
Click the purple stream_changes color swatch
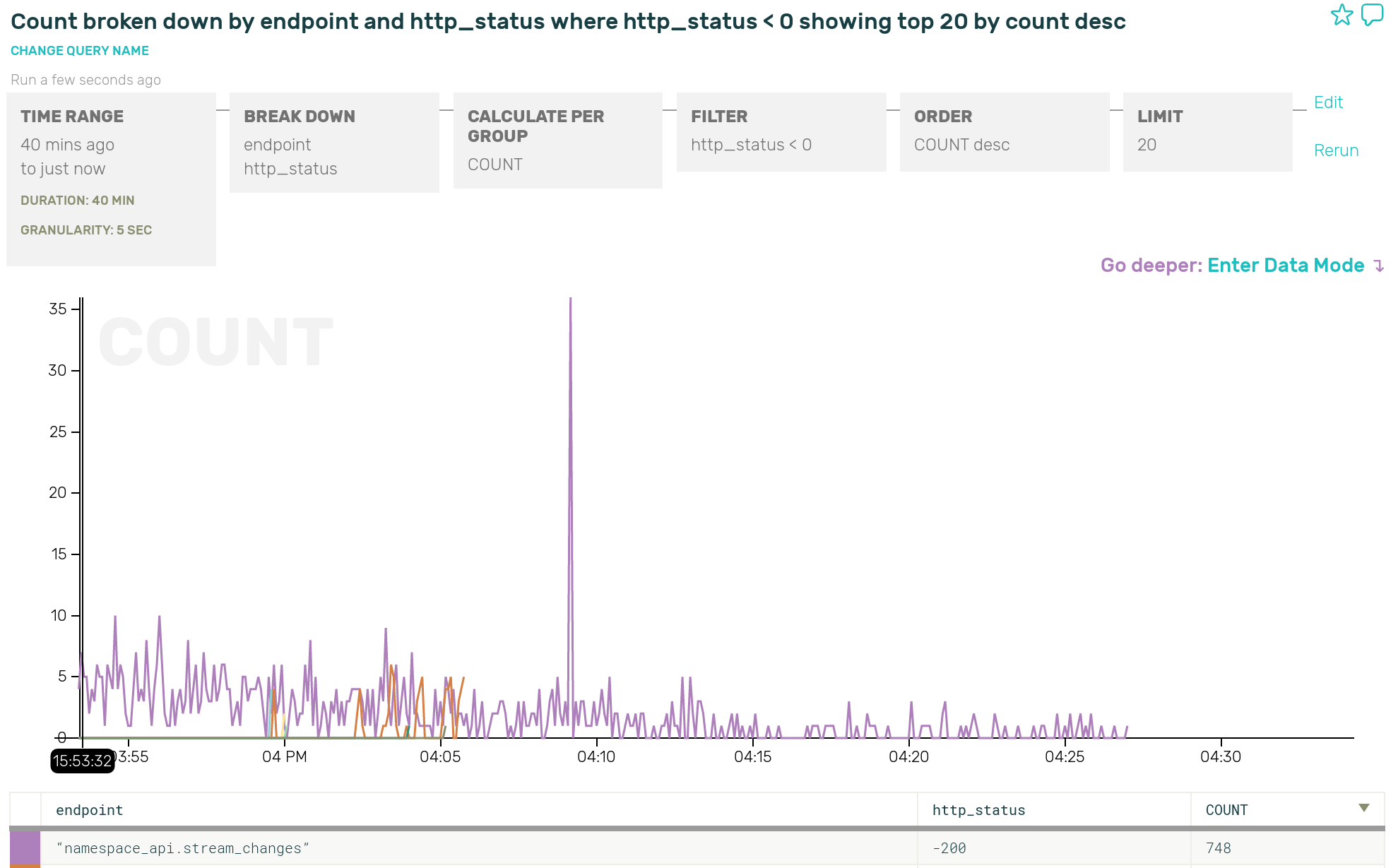tap(25, 848)
